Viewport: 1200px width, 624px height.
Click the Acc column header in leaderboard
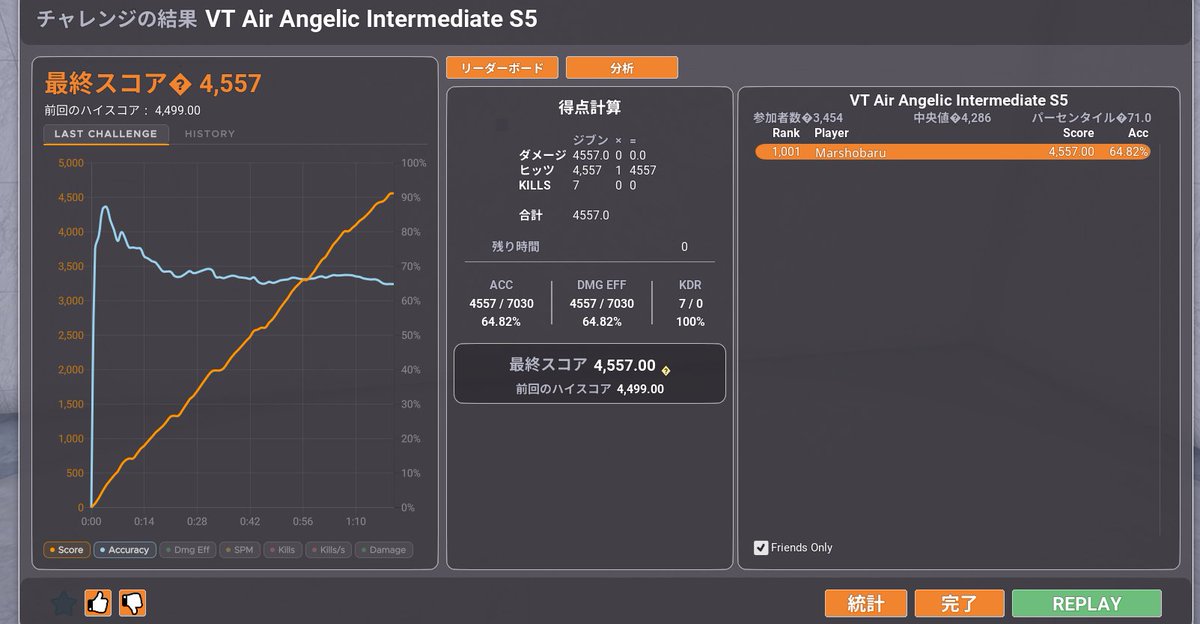1138,133
